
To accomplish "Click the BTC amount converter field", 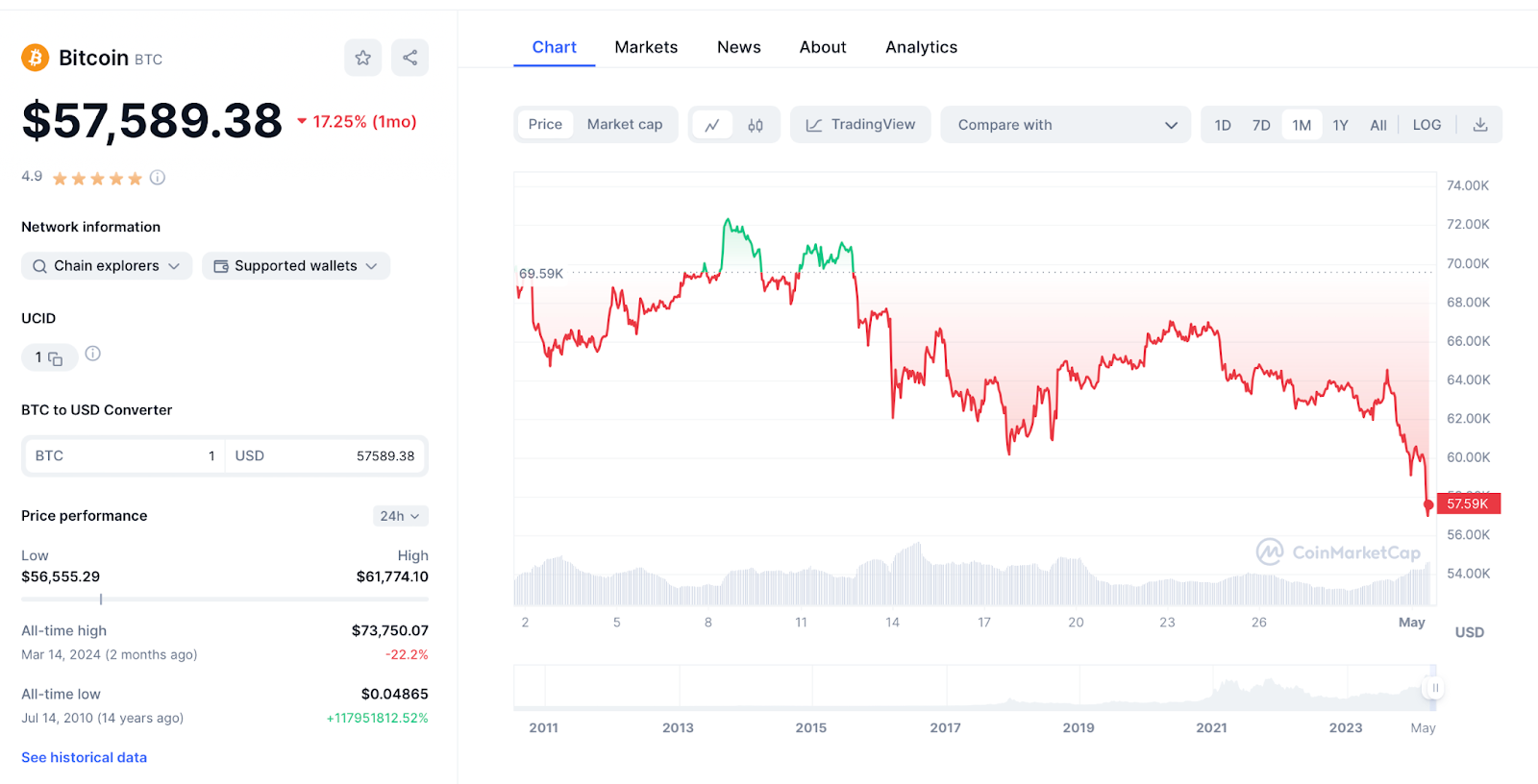I will click(125, 456).
